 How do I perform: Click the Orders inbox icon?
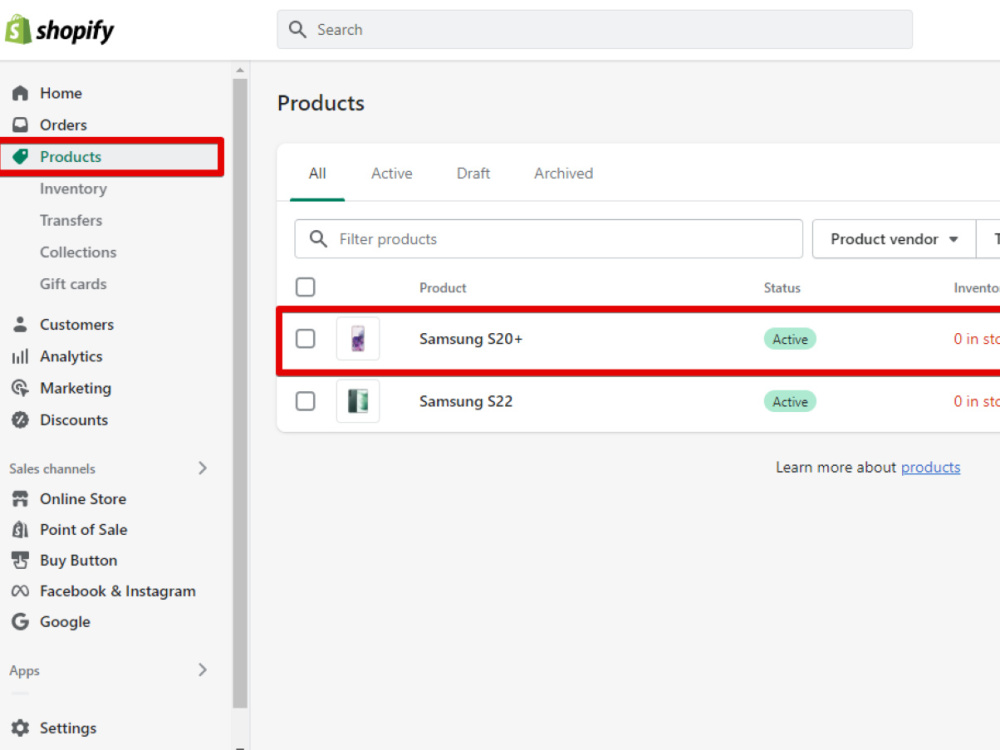coord(20,124)
